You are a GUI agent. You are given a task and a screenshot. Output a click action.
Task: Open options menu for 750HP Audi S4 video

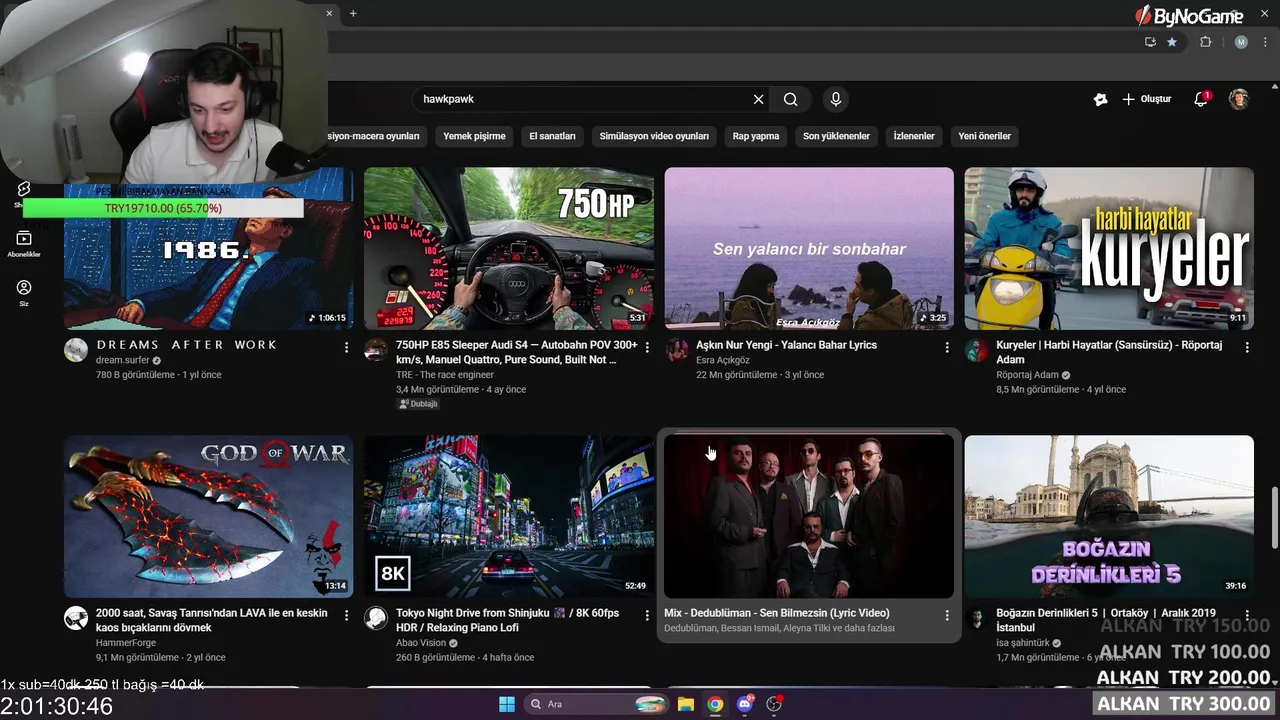tap(647, 347)
